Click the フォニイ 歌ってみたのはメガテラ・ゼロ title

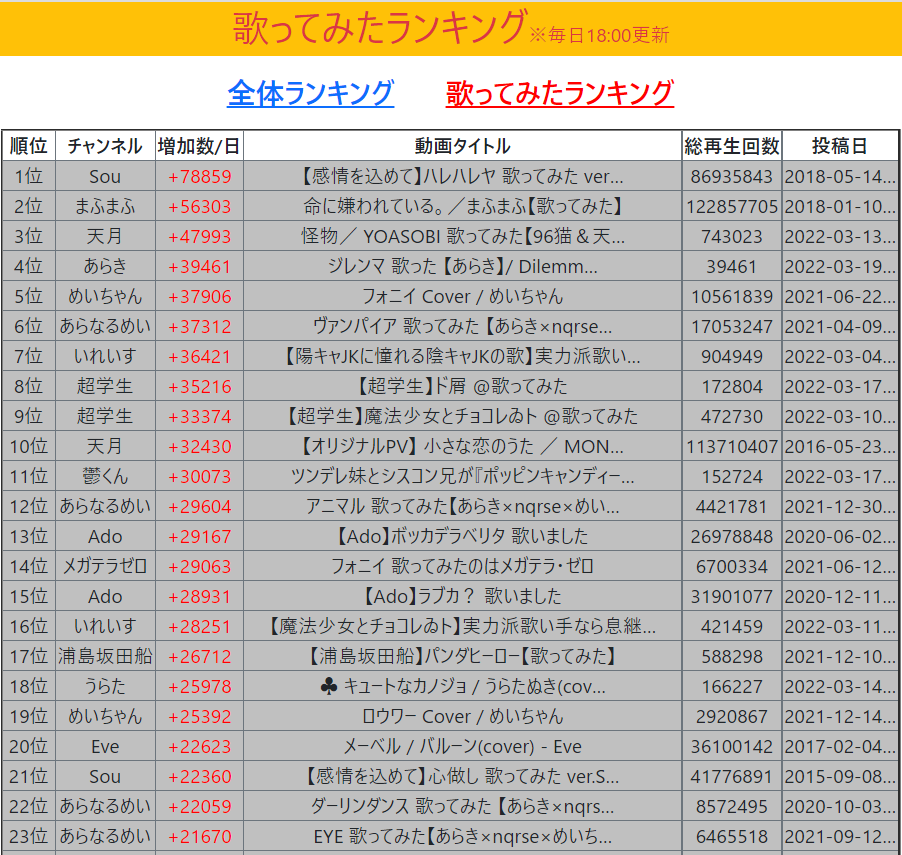(x=463, y=566)
